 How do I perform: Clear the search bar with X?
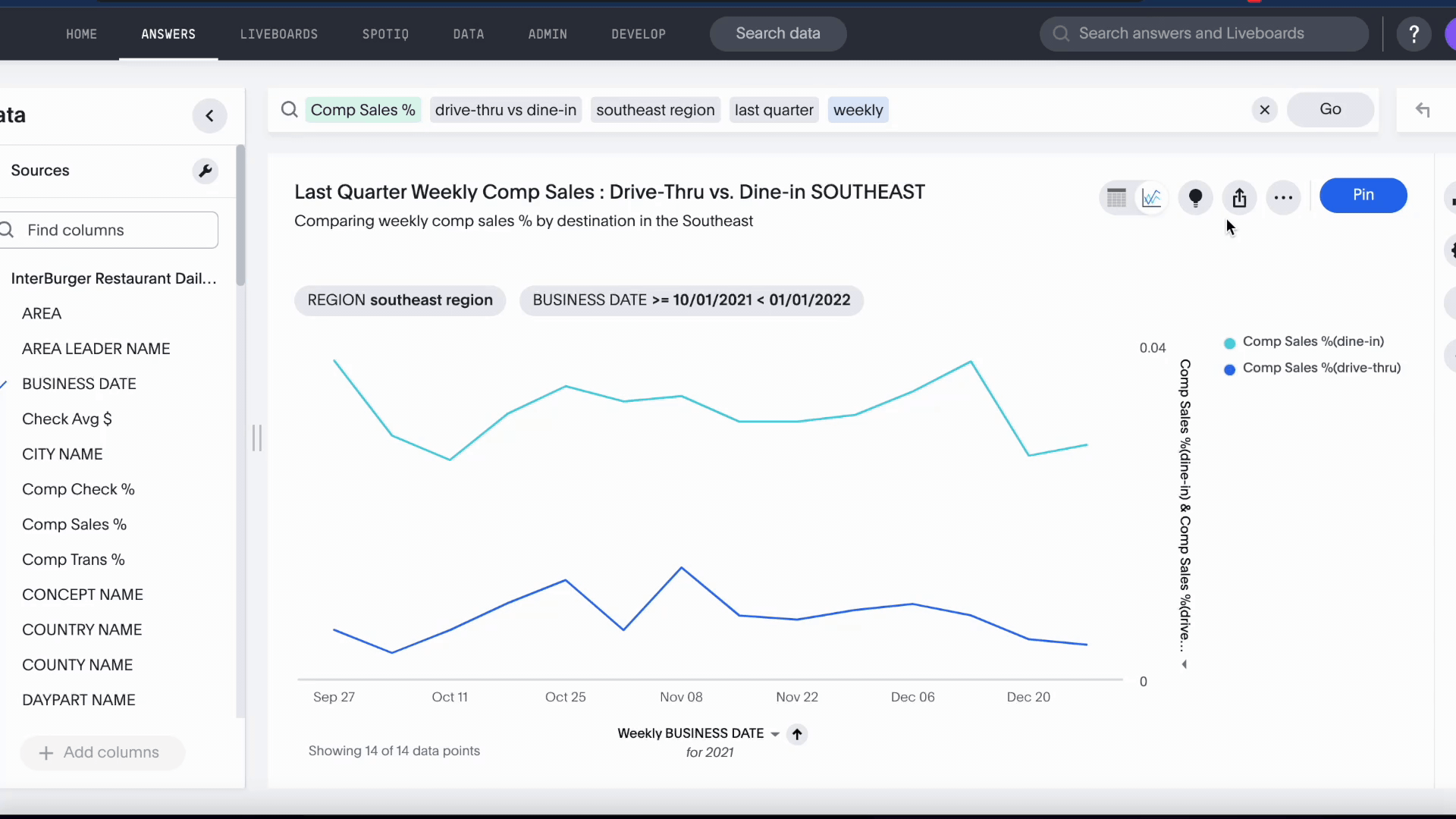1264,110
